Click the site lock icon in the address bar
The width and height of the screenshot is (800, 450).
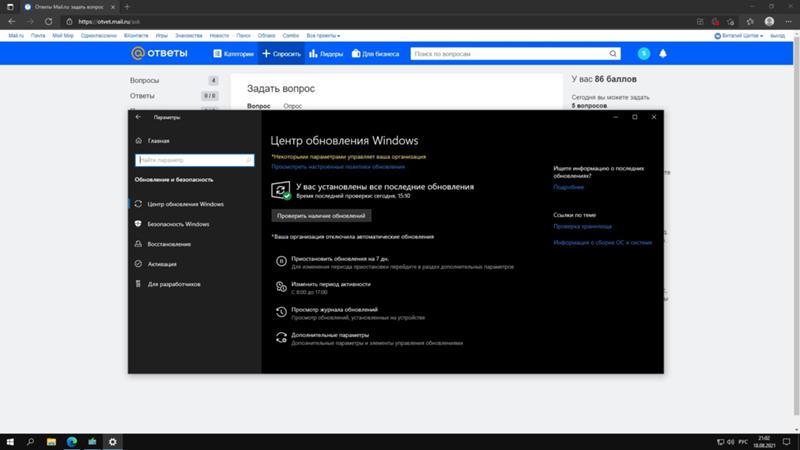[69, 21]
